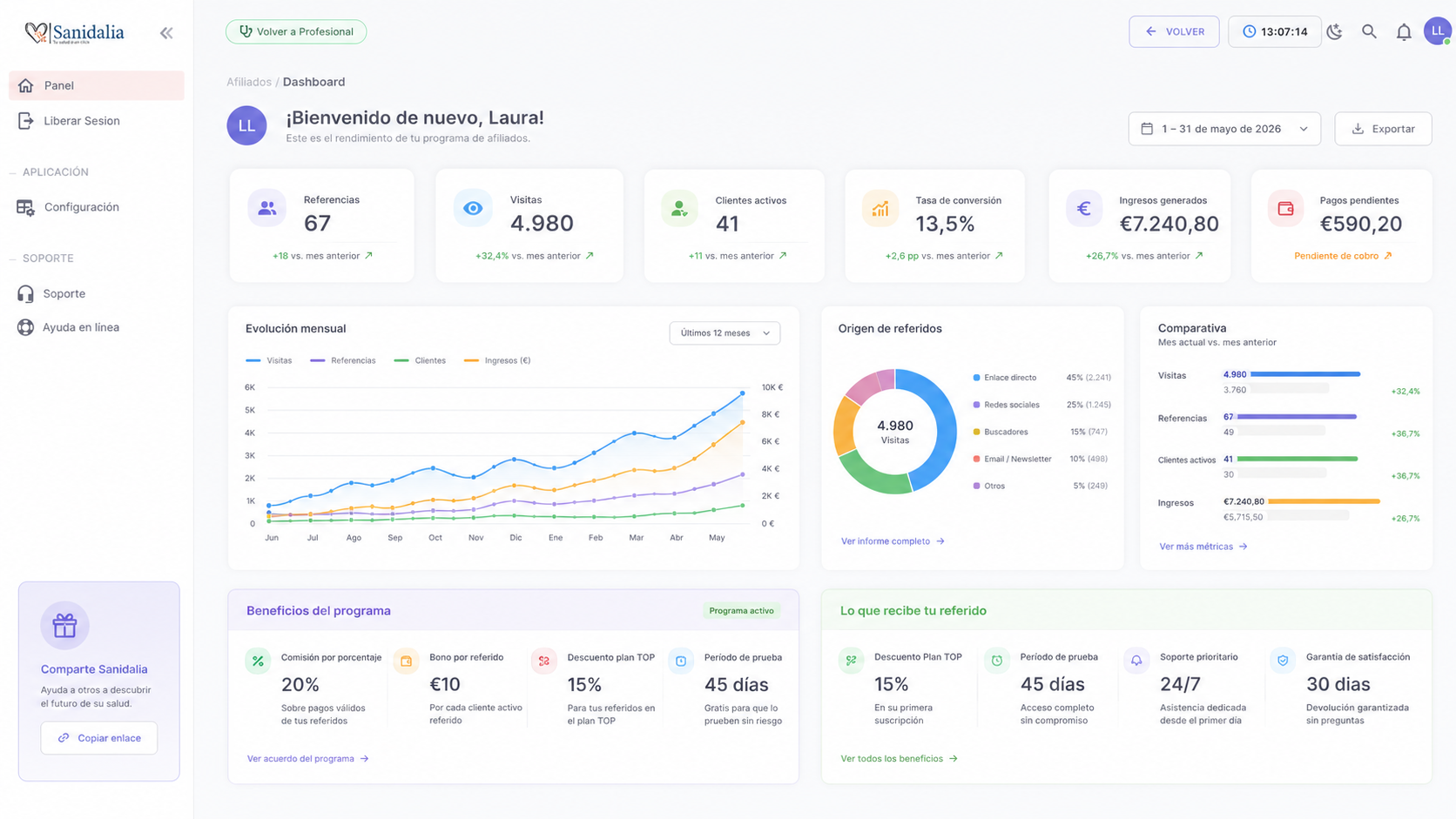
Task: Toggle dark mode moon icon
Action: click(1334, 31)
